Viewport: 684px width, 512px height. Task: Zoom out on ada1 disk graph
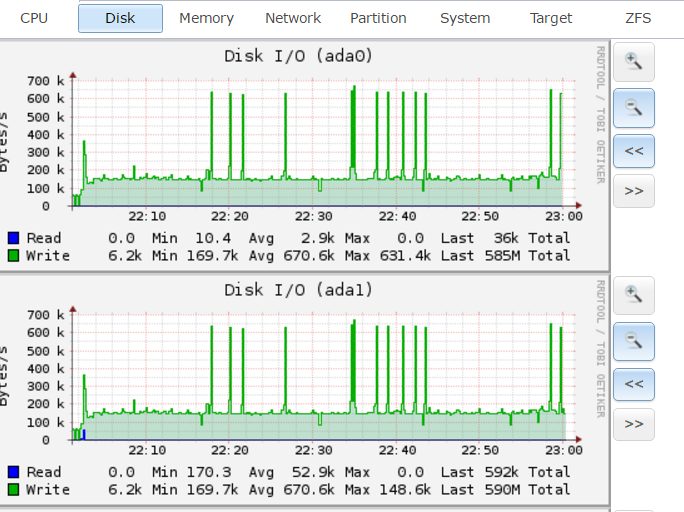point(634,341)
